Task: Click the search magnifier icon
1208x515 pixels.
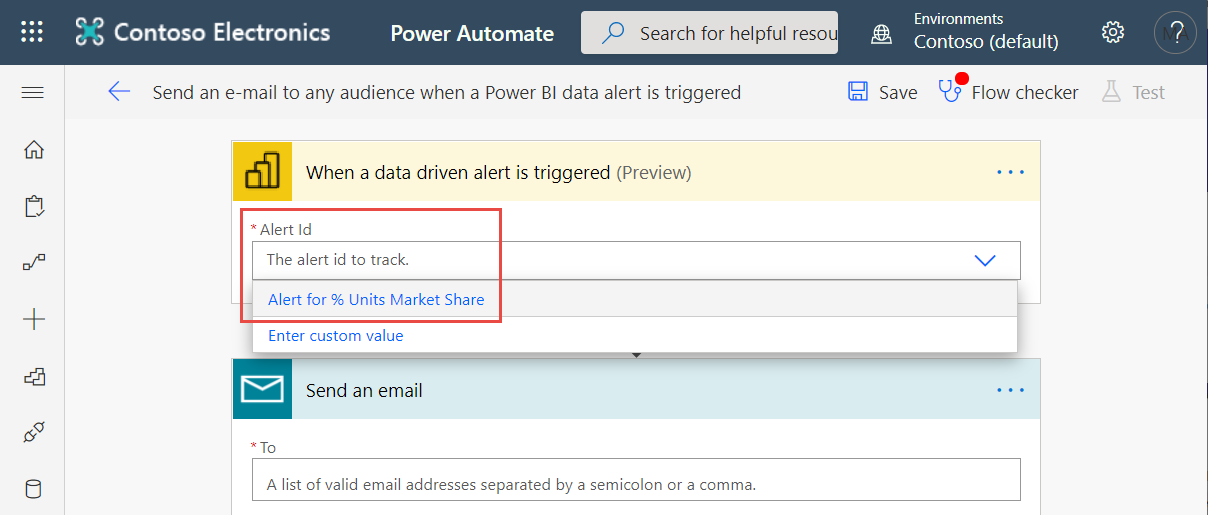Action: pyautogui.click(x=614, y=33)
